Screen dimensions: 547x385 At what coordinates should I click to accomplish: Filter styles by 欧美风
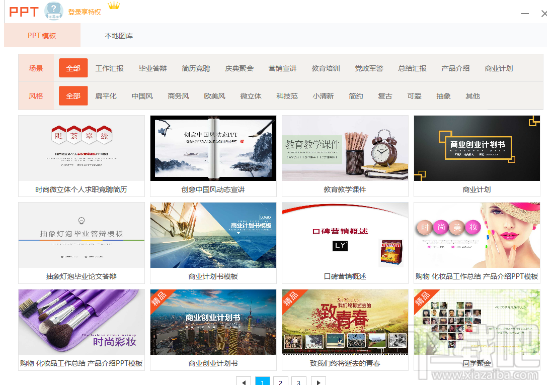pyautogui.click(x=215, y=96)
